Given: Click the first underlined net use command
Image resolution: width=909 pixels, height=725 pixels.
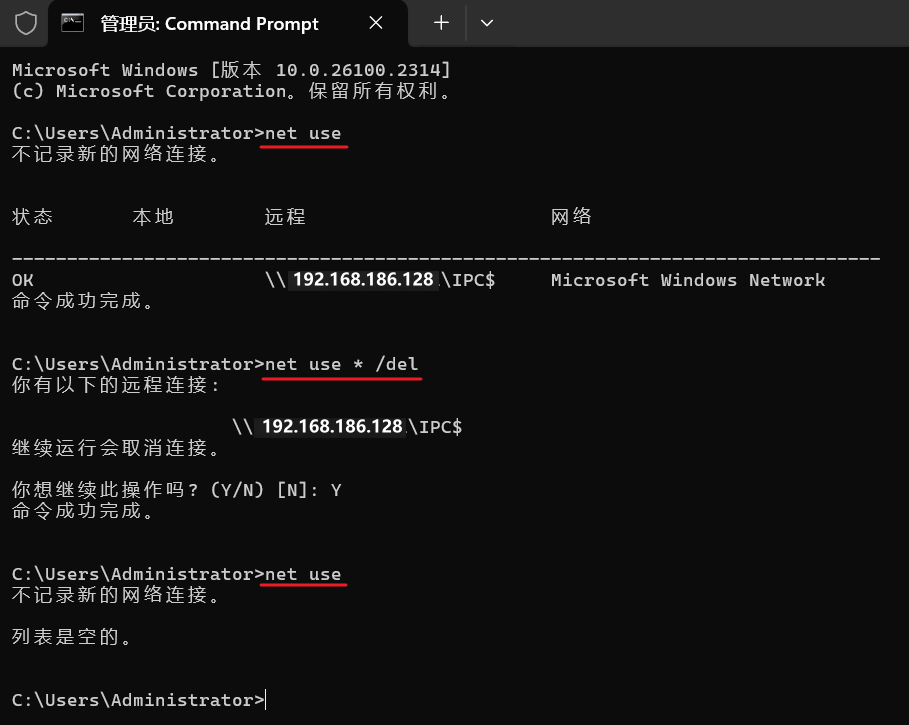Looking at the screenshot, I should [303, 133].
